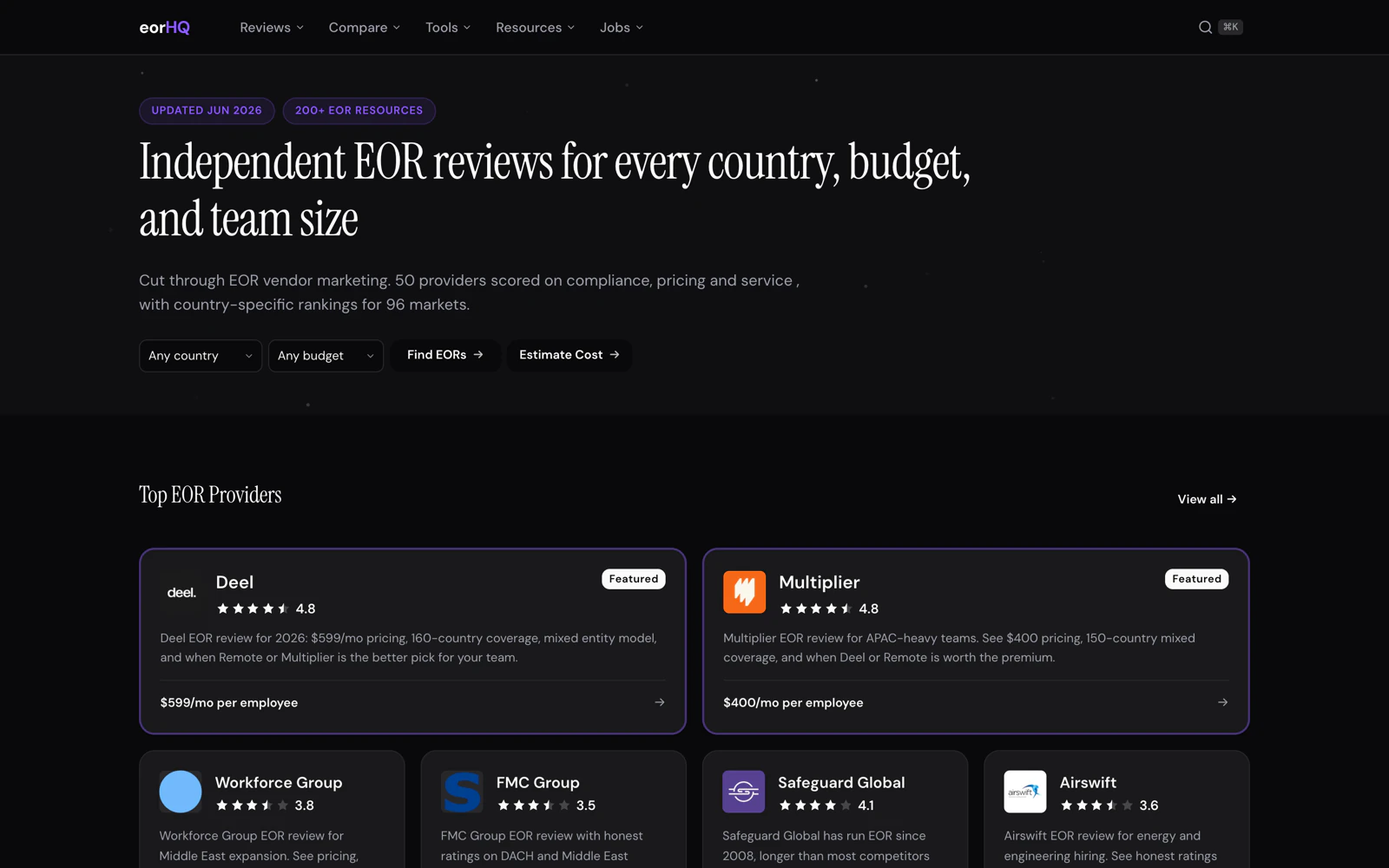Click the Airswift logo
The width and height of the screenshot is (1389, 868).
[1025, 792]
